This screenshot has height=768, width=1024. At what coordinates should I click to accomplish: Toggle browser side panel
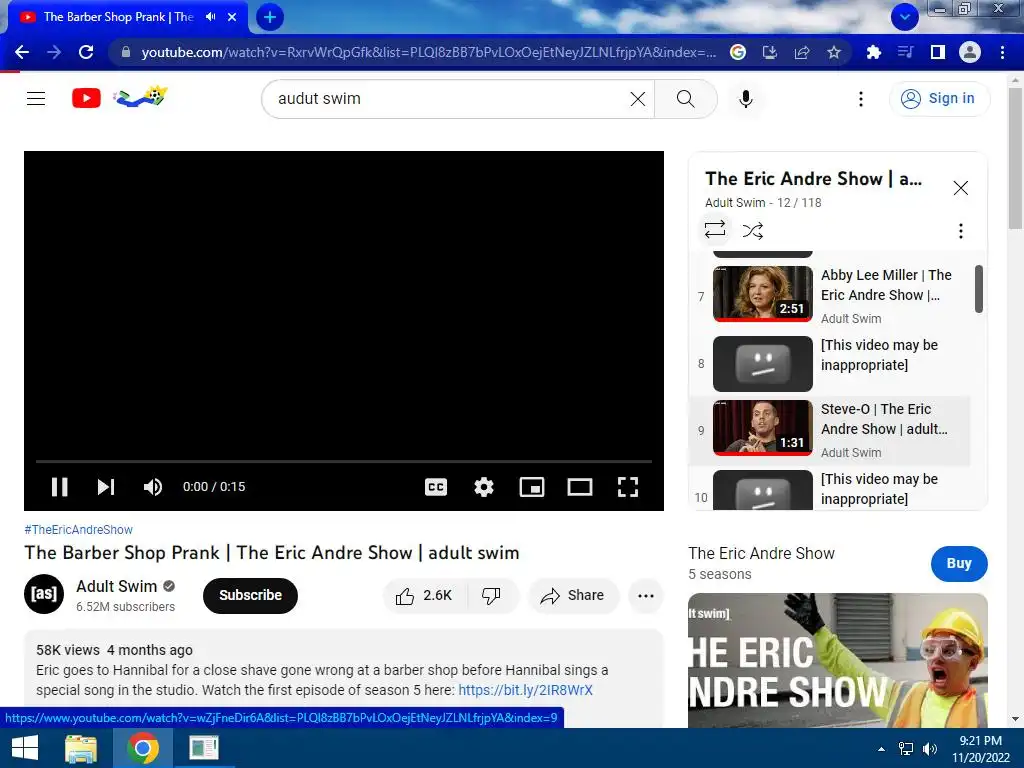click(937, 52)
